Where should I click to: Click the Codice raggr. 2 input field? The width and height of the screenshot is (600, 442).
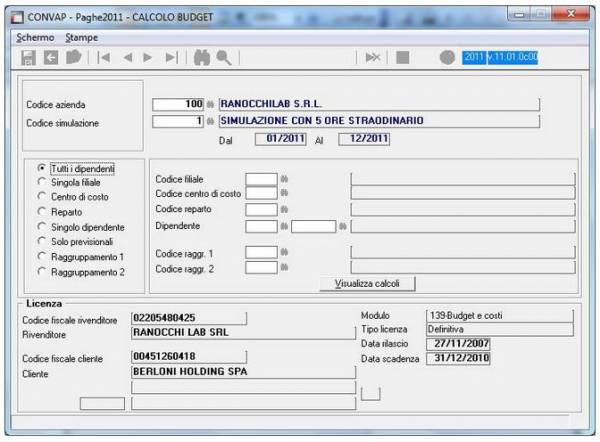tap(261, 267)
